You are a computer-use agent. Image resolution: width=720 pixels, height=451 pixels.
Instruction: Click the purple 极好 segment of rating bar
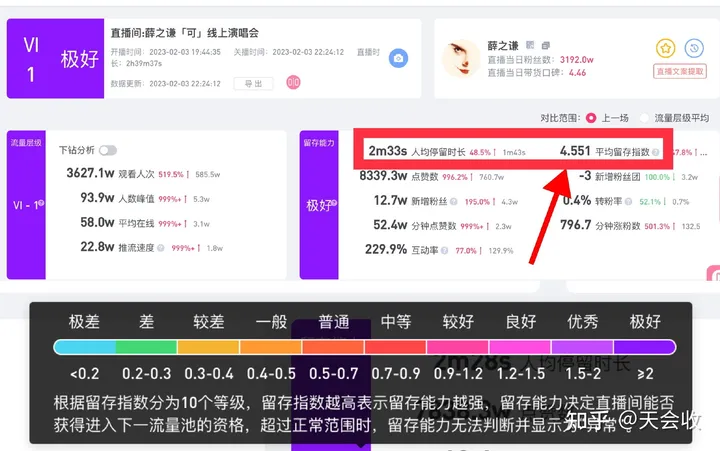tap(645, 347)
